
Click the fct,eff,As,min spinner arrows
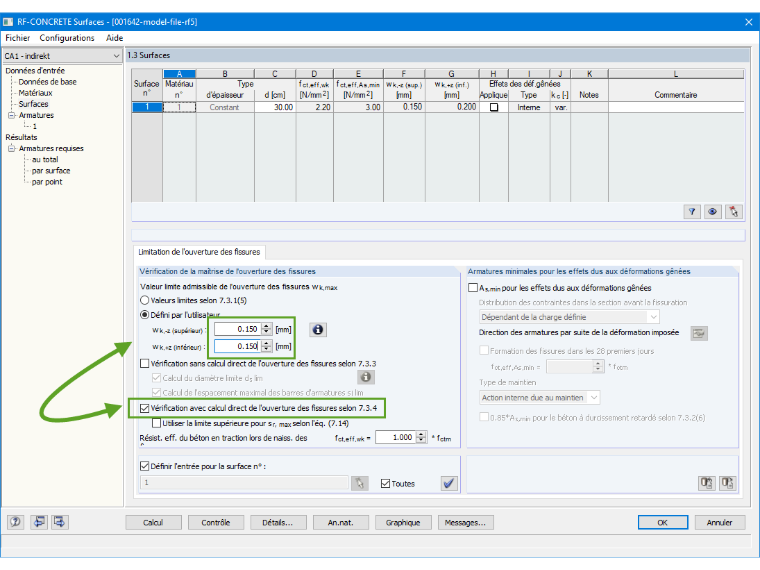(598, 367)
